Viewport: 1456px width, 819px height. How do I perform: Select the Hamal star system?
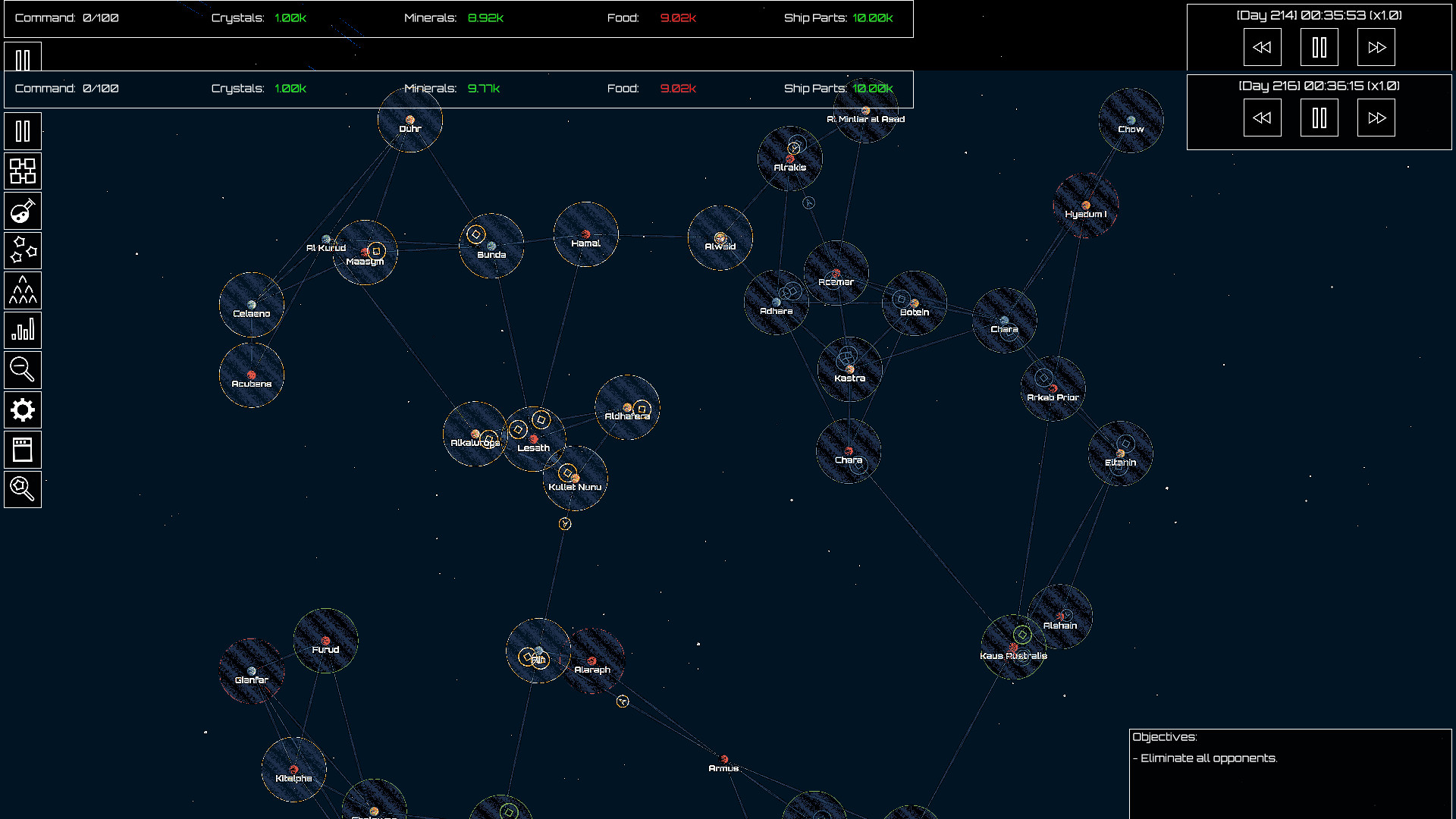click(x=585, y=234)
